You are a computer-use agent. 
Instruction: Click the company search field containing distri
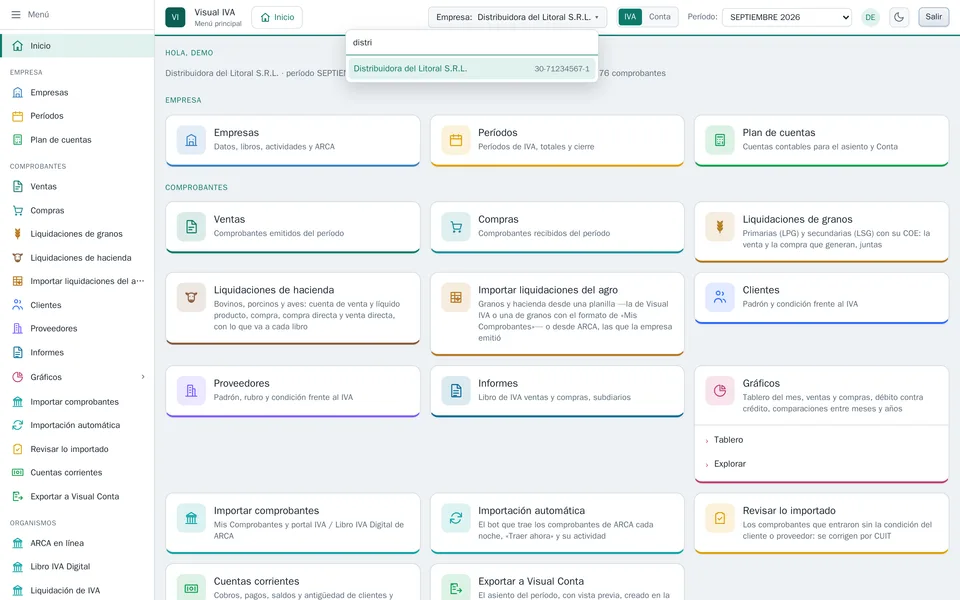click(471, 42)
